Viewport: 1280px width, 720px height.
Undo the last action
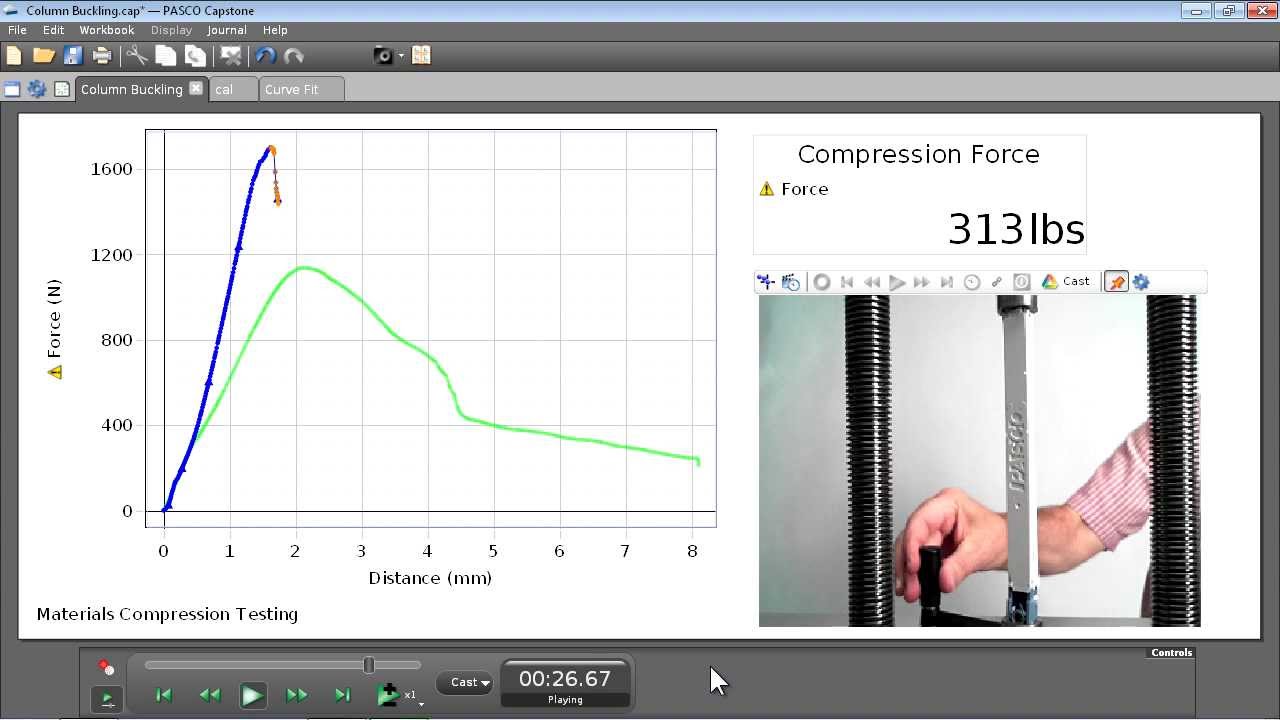tap(265, 56)
